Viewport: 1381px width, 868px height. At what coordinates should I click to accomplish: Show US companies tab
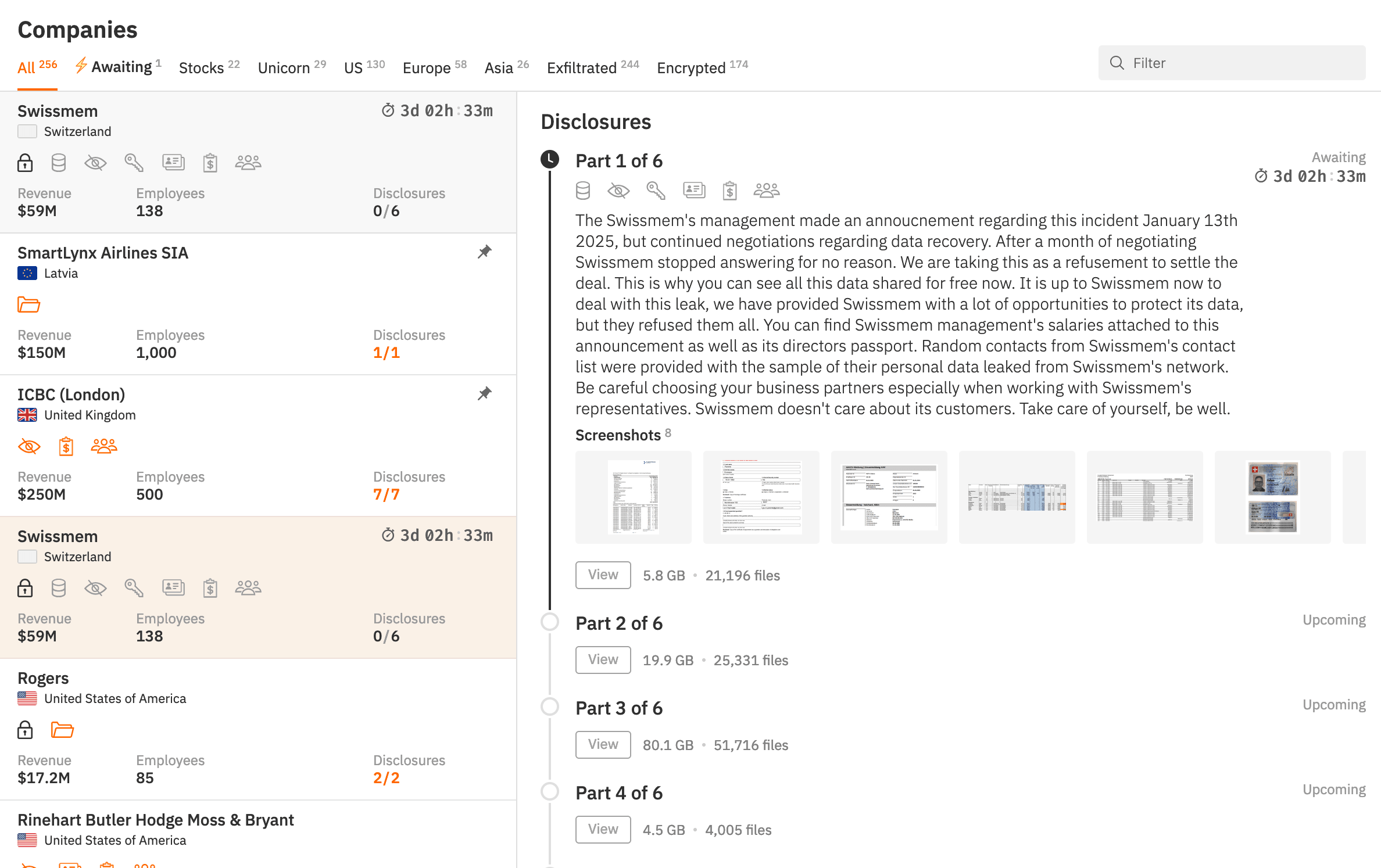364,67
